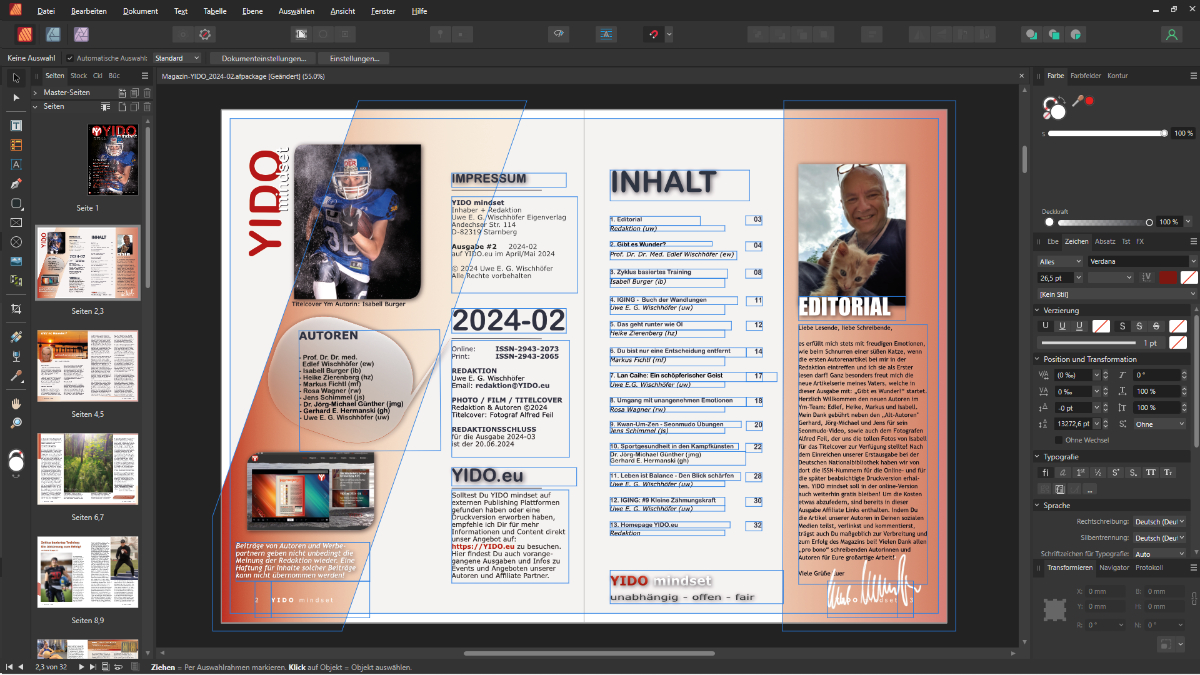Image resolution: width=1200 pixels, height=675 pixels.
Task: Toggle small caps Tt typography button
Action: tap(1167, 472)
